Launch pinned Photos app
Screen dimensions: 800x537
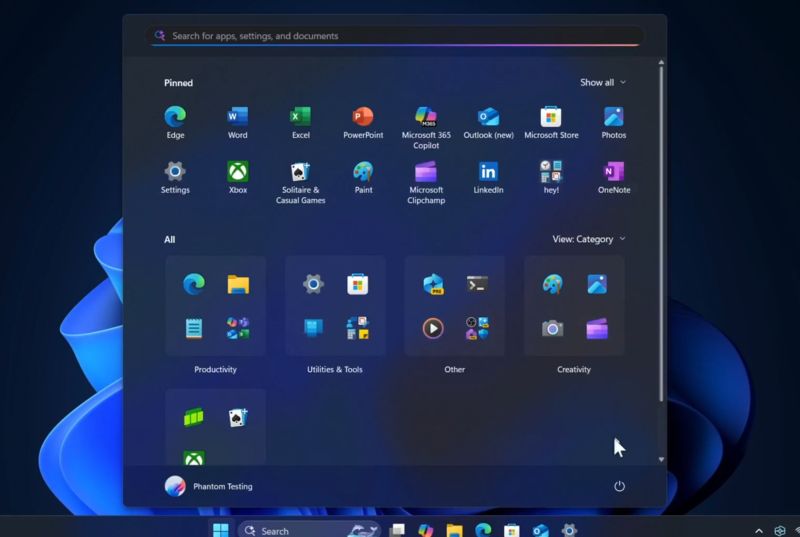[x=614, y=122]
